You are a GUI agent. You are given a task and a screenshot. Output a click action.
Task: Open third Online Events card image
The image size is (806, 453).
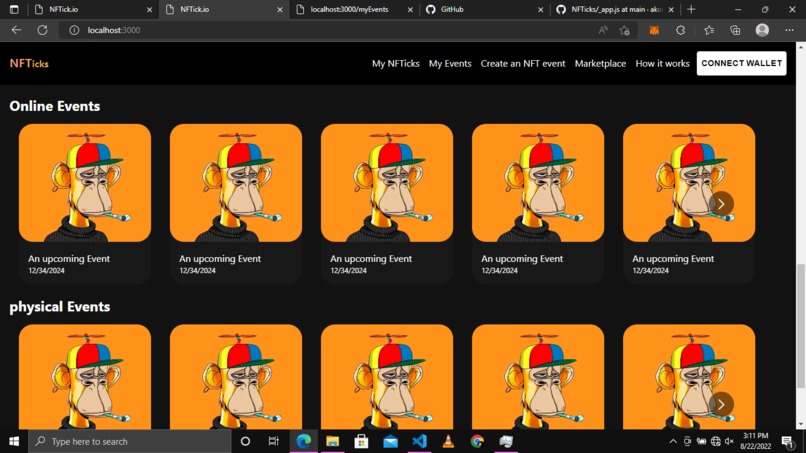pyautogui.click(x=387, y=183)
